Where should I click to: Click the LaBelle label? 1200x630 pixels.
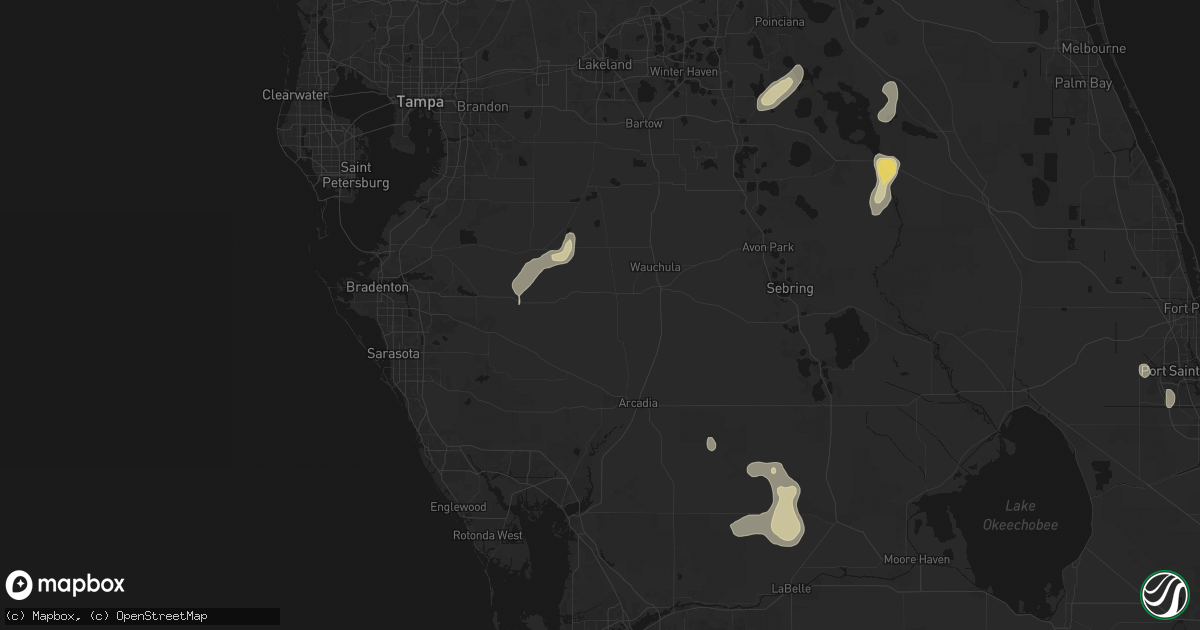791,589
